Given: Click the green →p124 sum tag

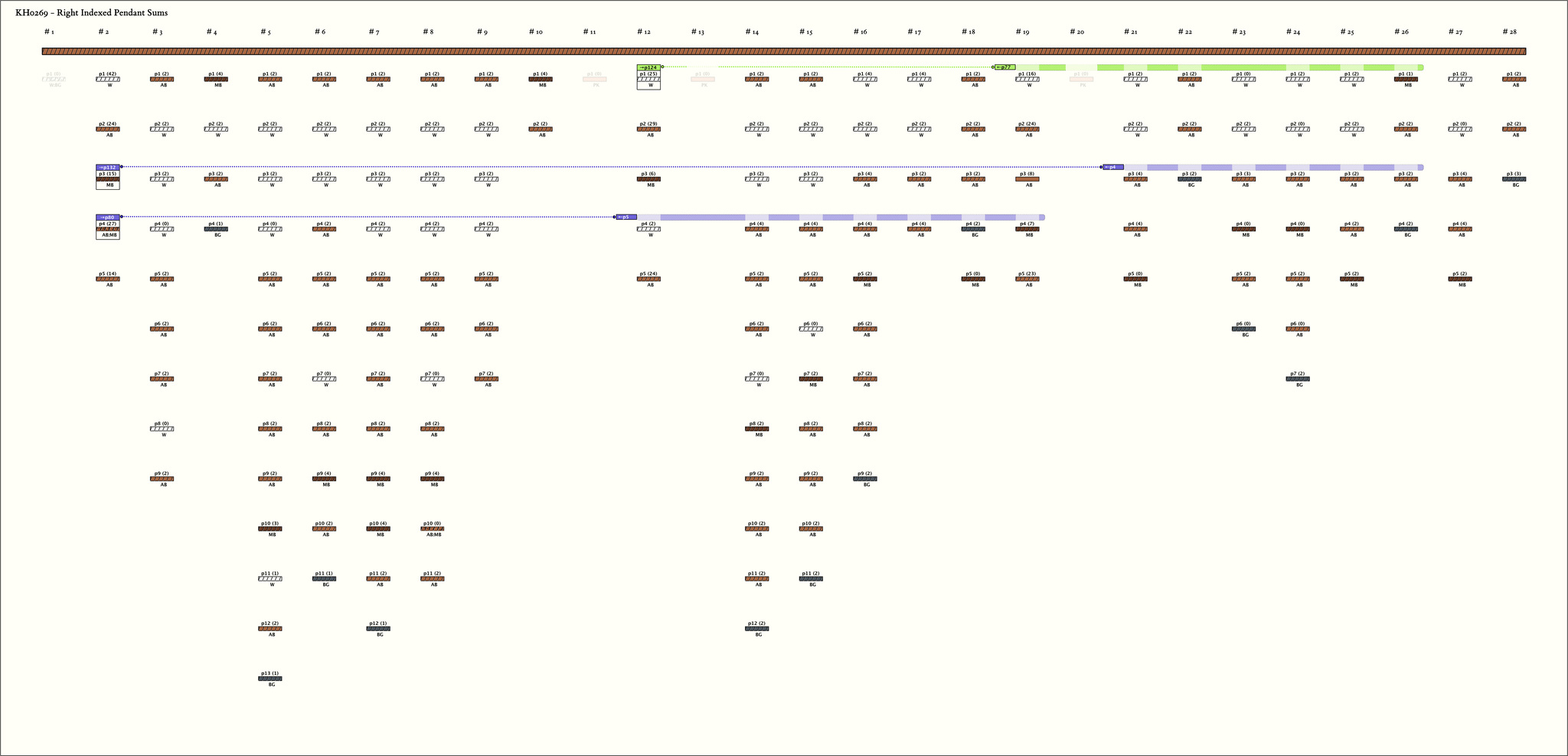Looking at the screenshot, I should [x=648, y=67].
